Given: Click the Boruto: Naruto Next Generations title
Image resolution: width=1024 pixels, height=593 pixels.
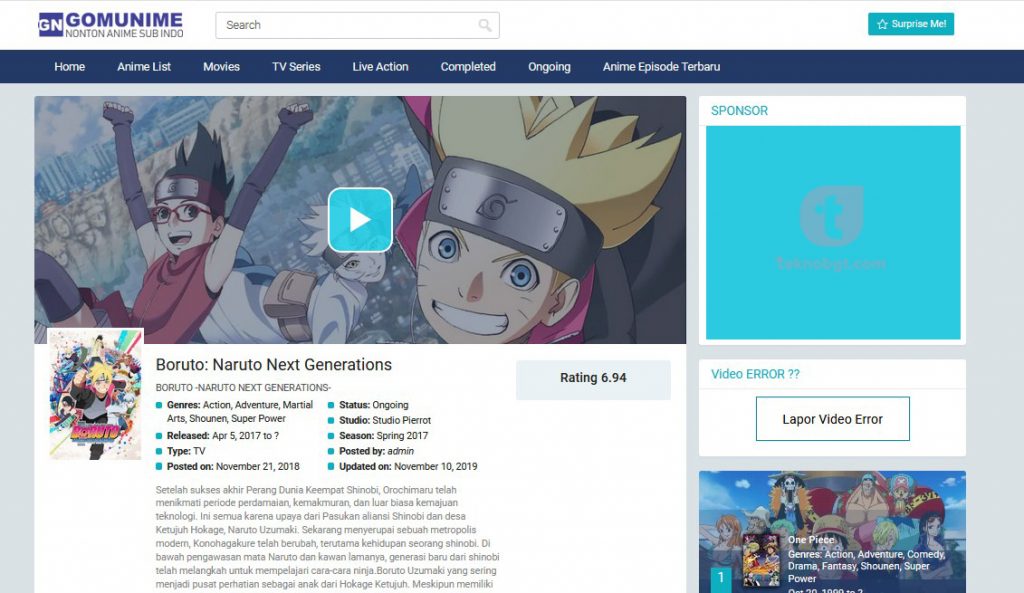Looking at the screenshot, I should coord(274,364).
